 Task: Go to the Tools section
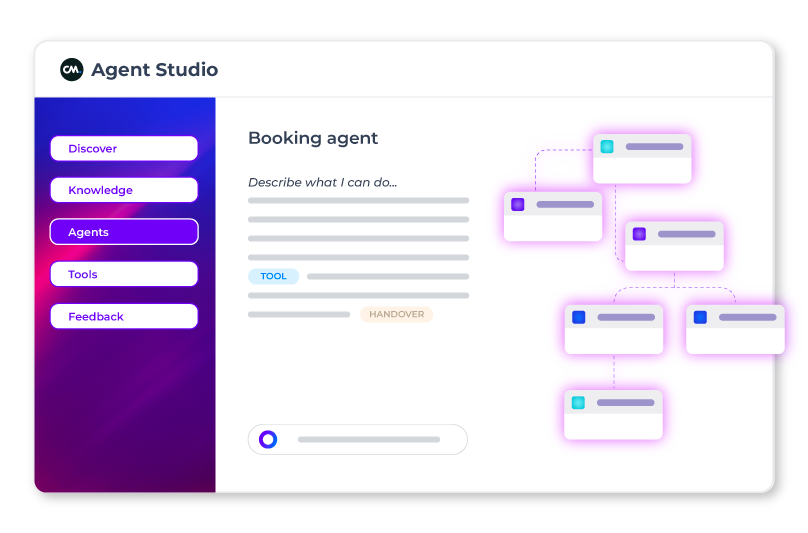click(124, 274)
